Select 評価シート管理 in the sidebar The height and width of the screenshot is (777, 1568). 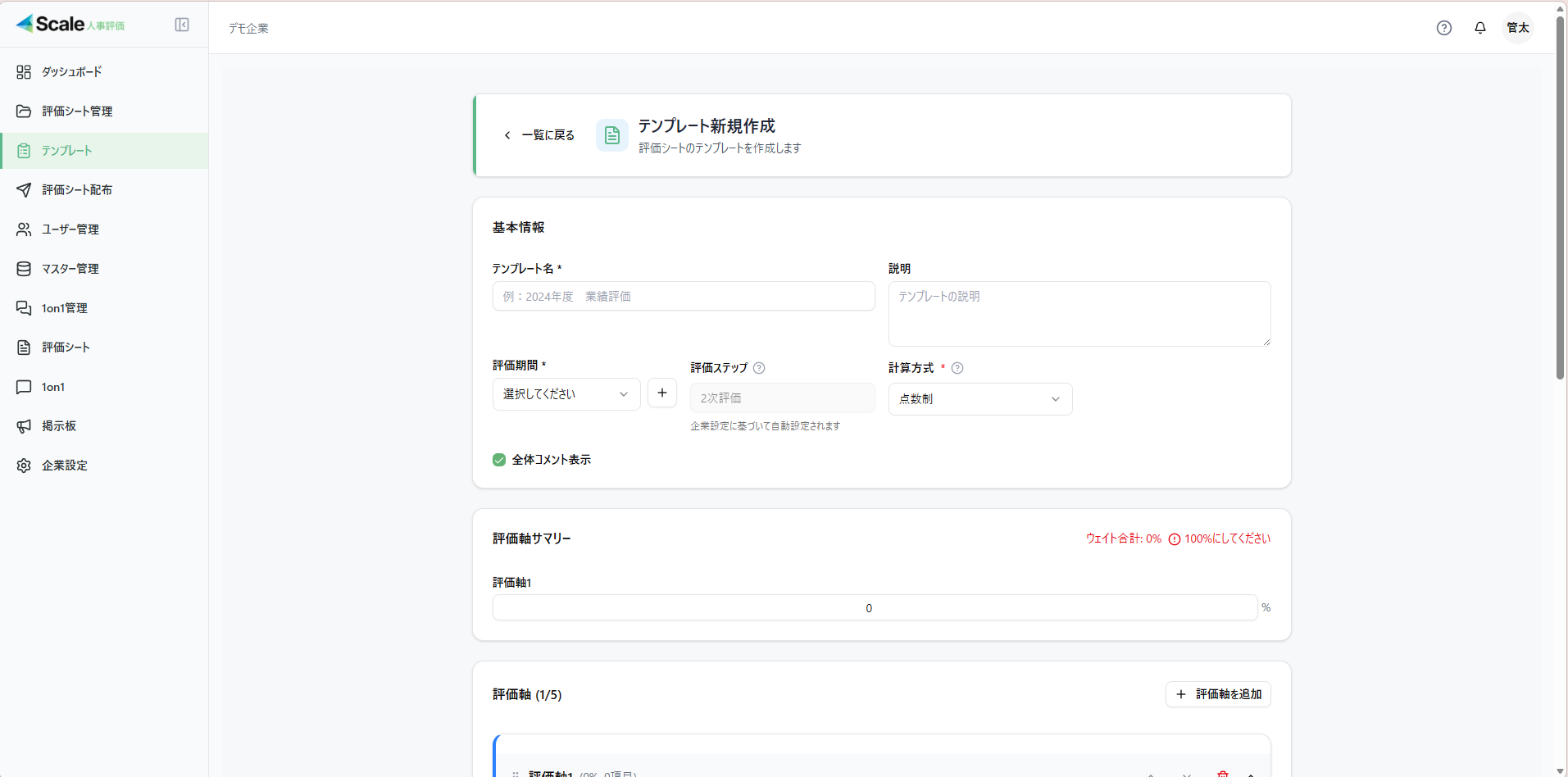[78, 111]
